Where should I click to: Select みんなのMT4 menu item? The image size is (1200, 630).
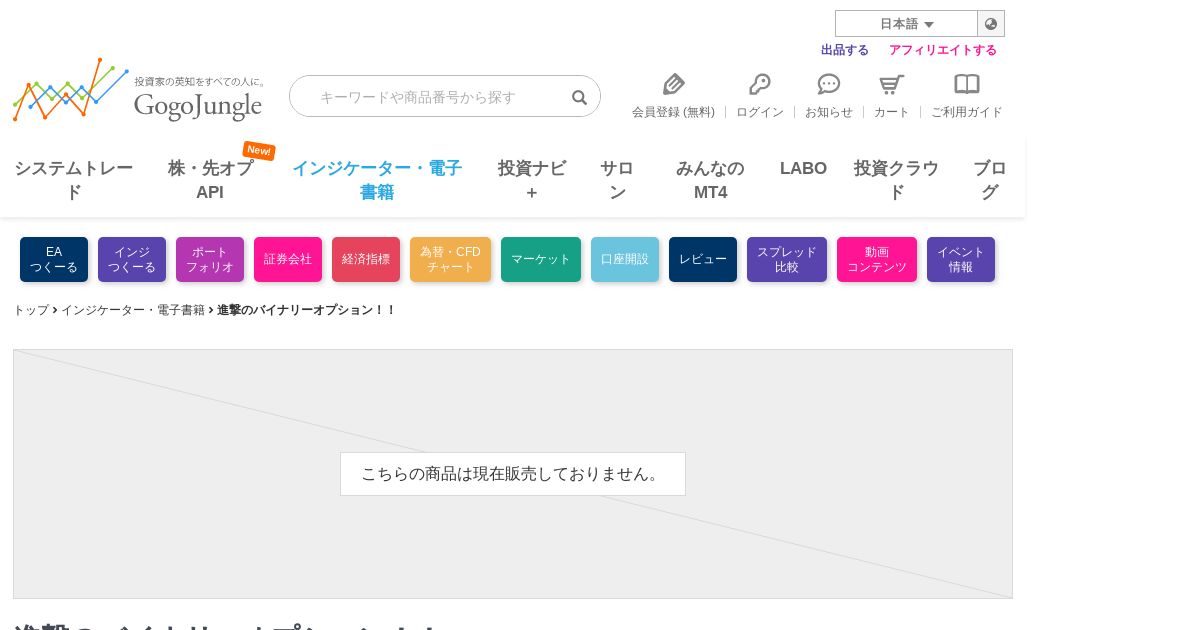(x=710, y=180)
